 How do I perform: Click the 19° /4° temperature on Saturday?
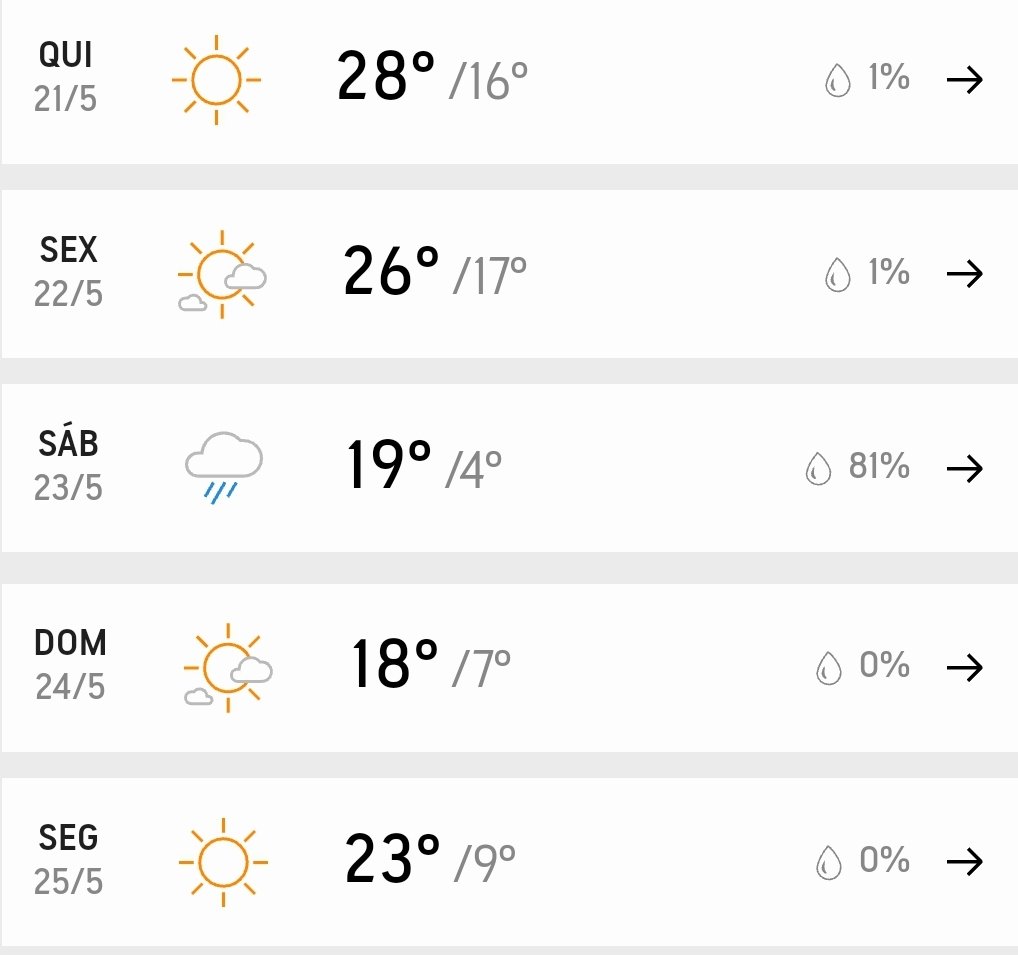click(x=423, y=466)
